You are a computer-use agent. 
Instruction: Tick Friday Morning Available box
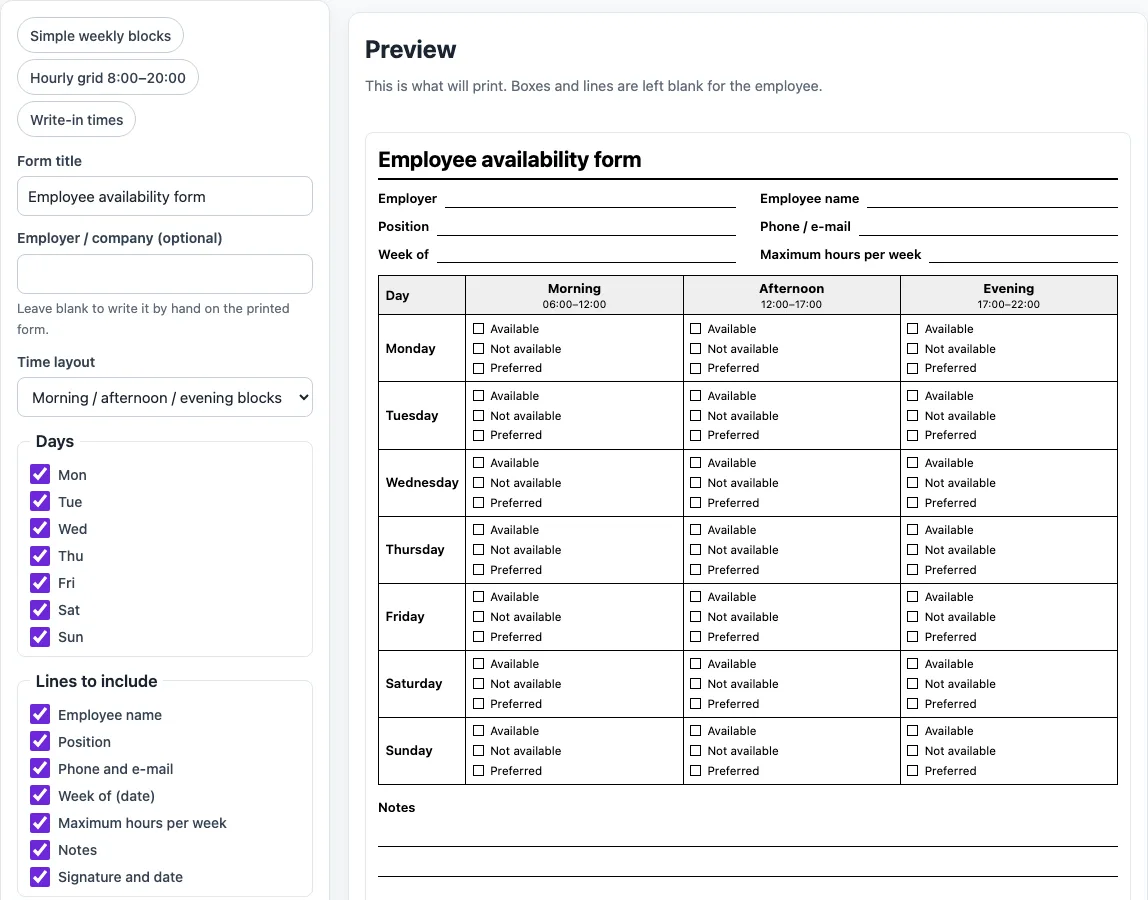(x=479, y=597)
